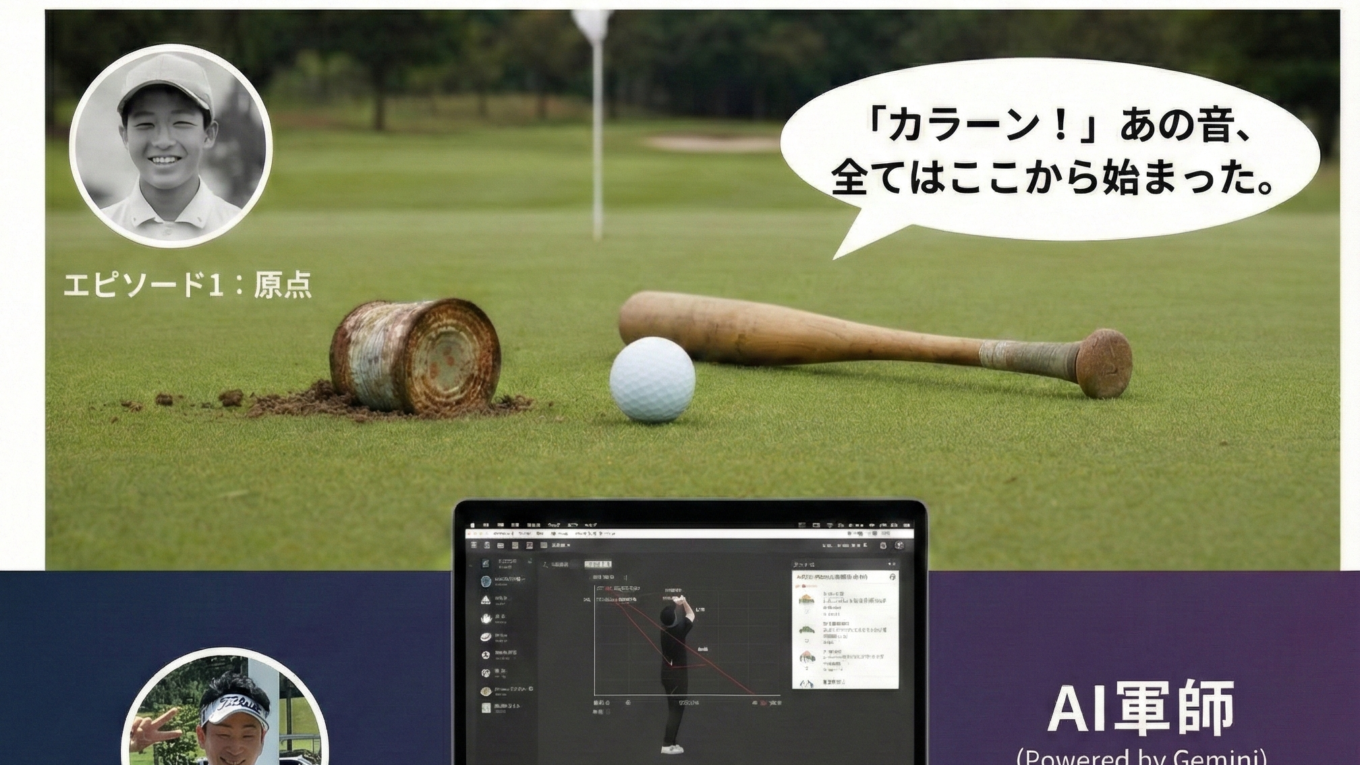
Task: Click the highlighted tab above the swing graph
Action: pos(598,565)
